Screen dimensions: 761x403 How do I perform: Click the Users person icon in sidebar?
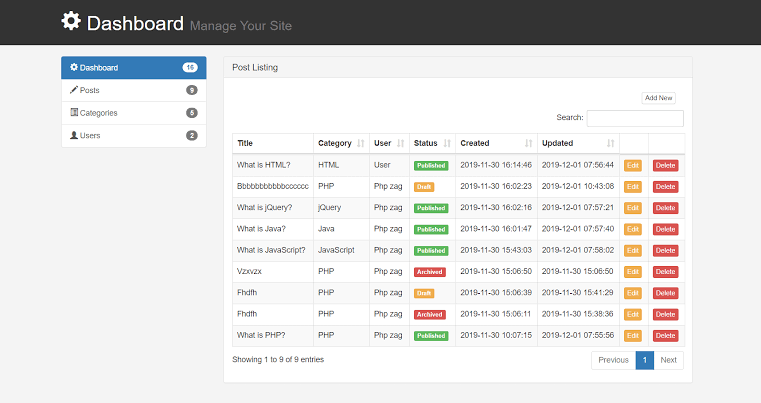tap(74, 135)
